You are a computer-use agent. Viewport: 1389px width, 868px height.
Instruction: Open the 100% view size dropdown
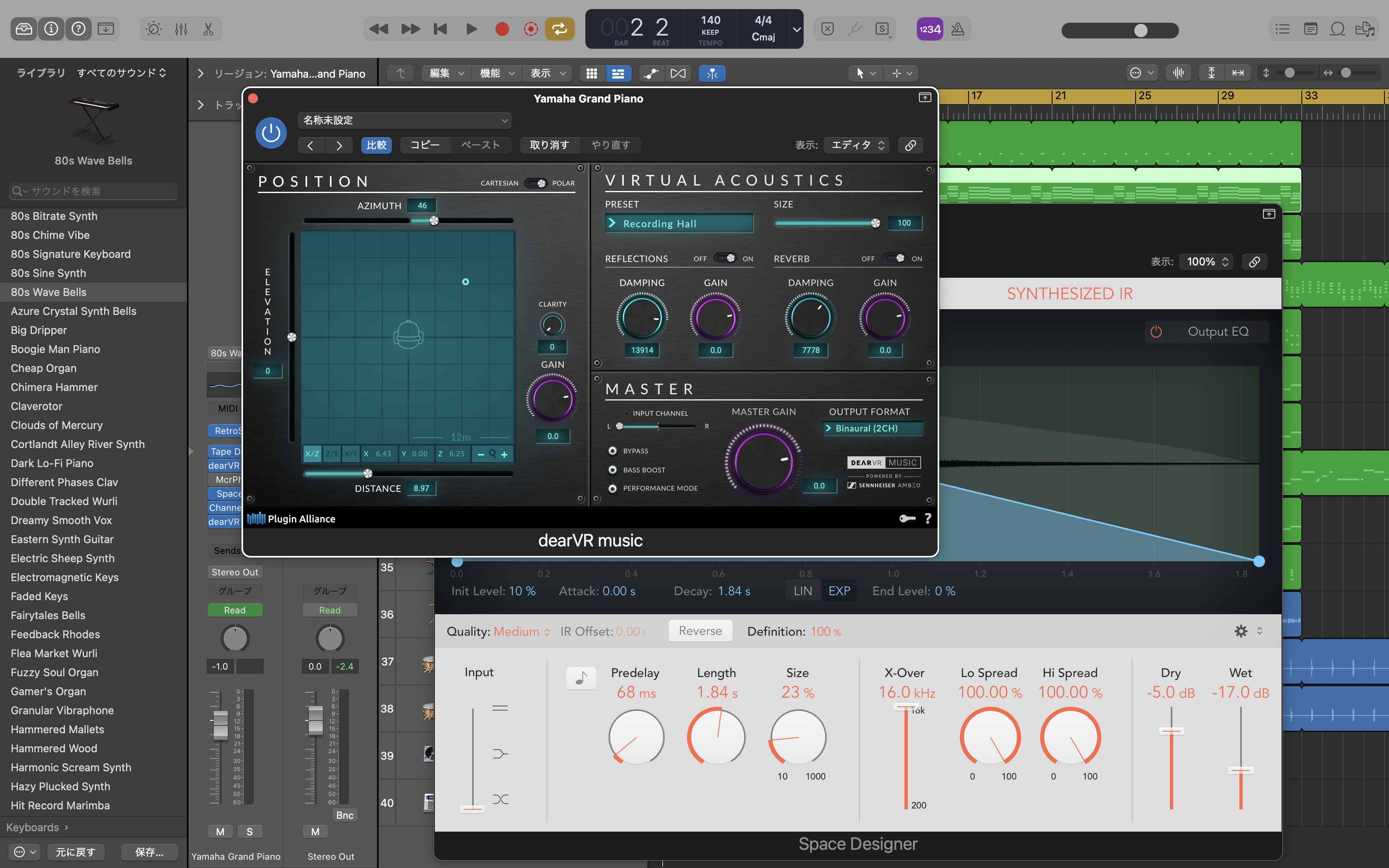pos(1206,262)
